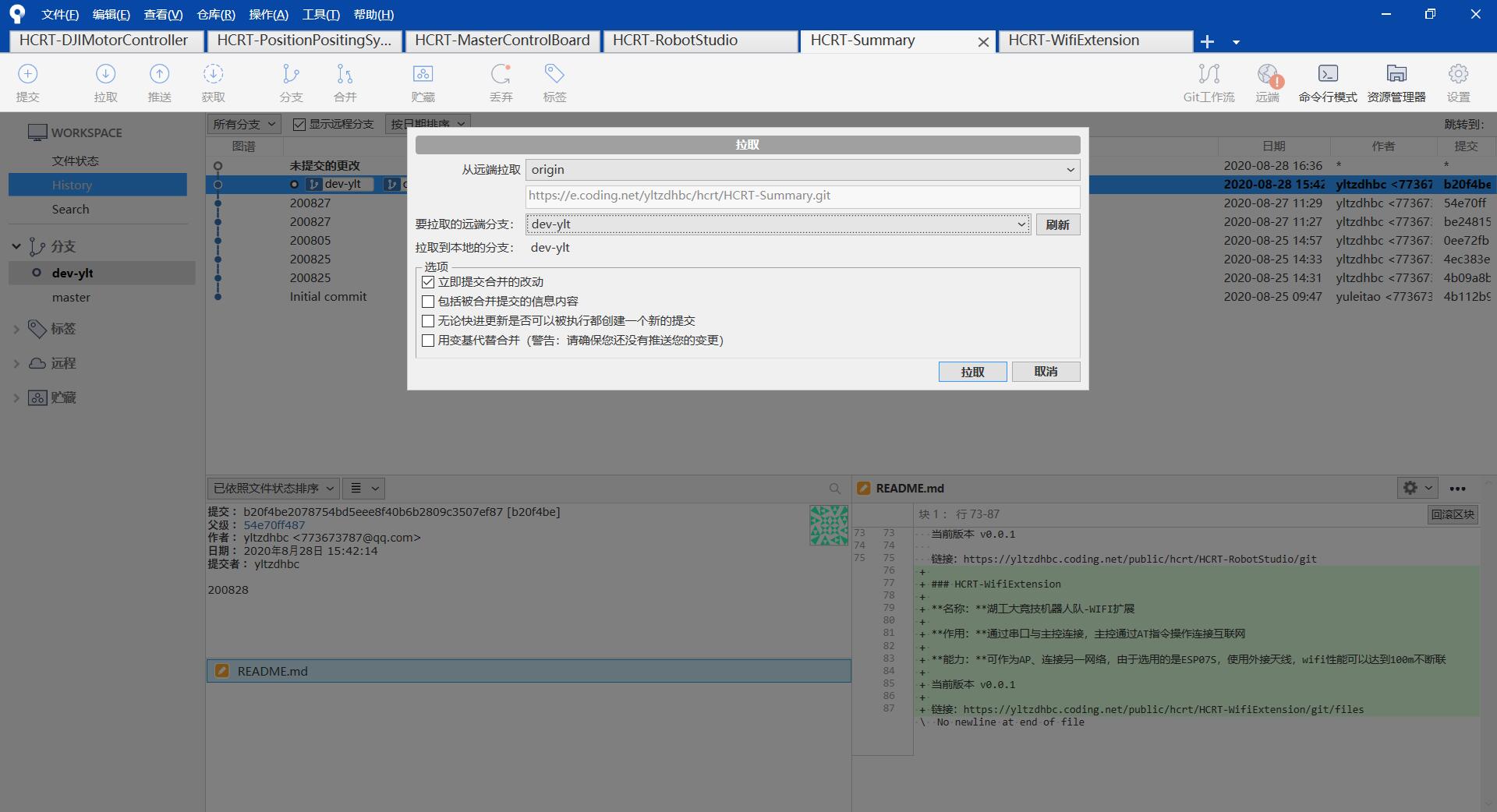Click the 刷新 refresh button

[1057, 224]
